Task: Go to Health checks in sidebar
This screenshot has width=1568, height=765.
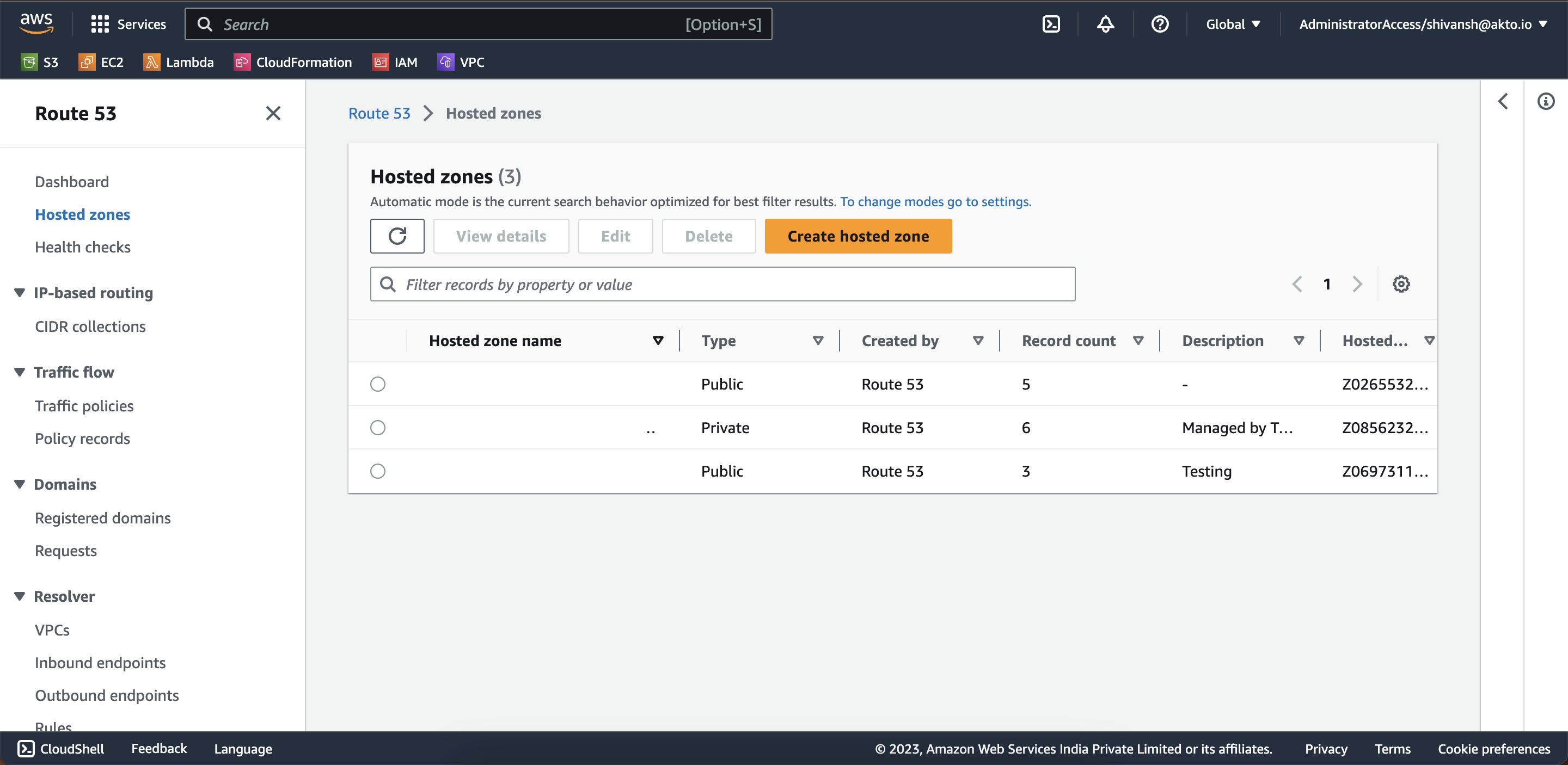Action: pyautogui.click(x=82, y=247)
